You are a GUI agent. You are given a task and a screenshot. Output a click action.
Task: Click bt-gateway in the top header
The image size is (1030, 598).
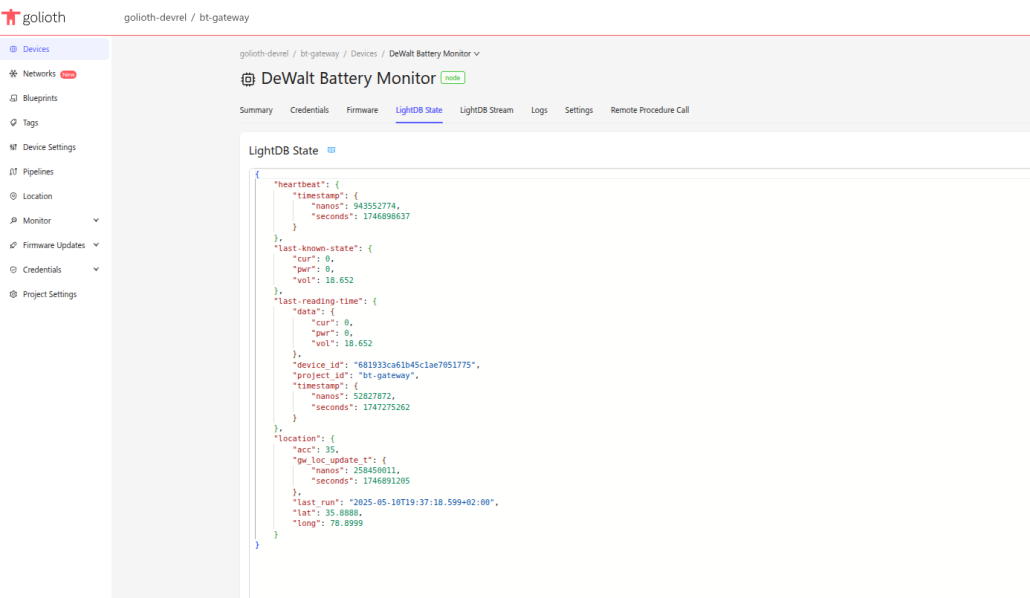point(224,18)
